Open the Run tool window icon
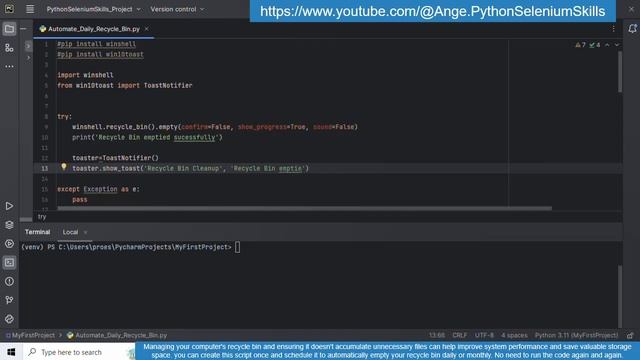 tap(9, 206)
